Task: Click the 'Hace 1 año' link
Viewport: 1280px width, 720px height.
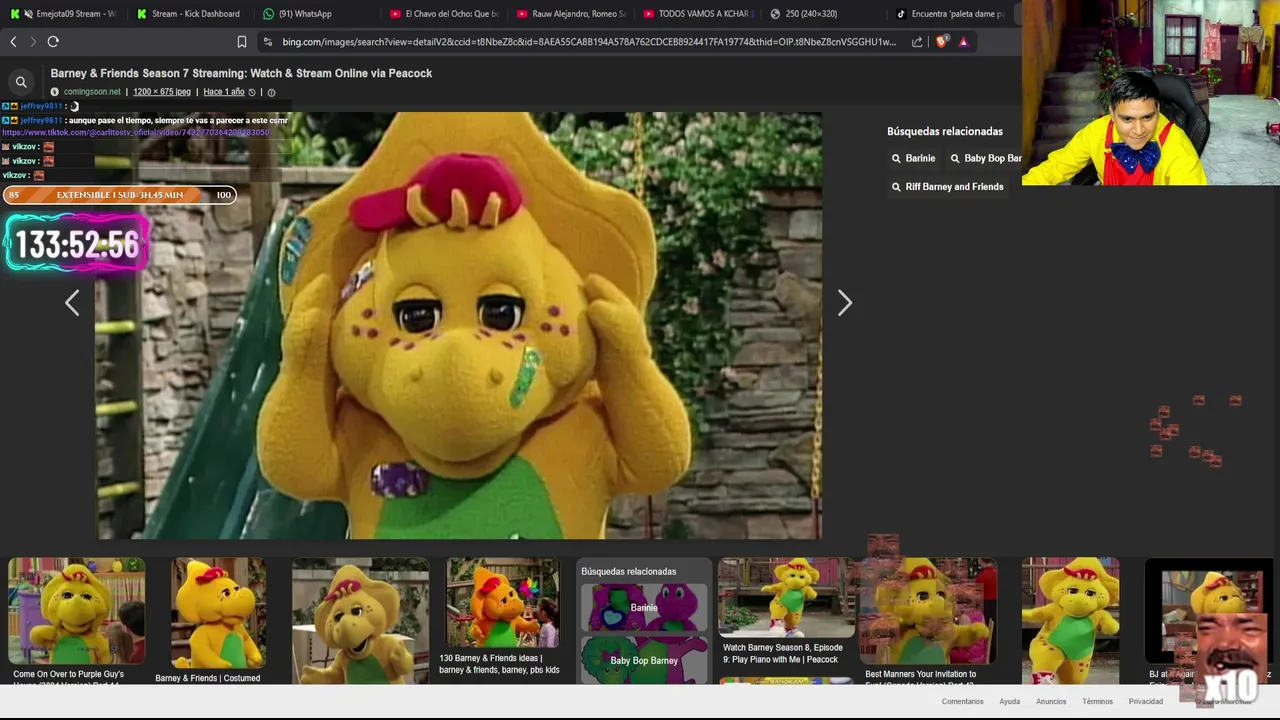Action: tap(224, 92)
